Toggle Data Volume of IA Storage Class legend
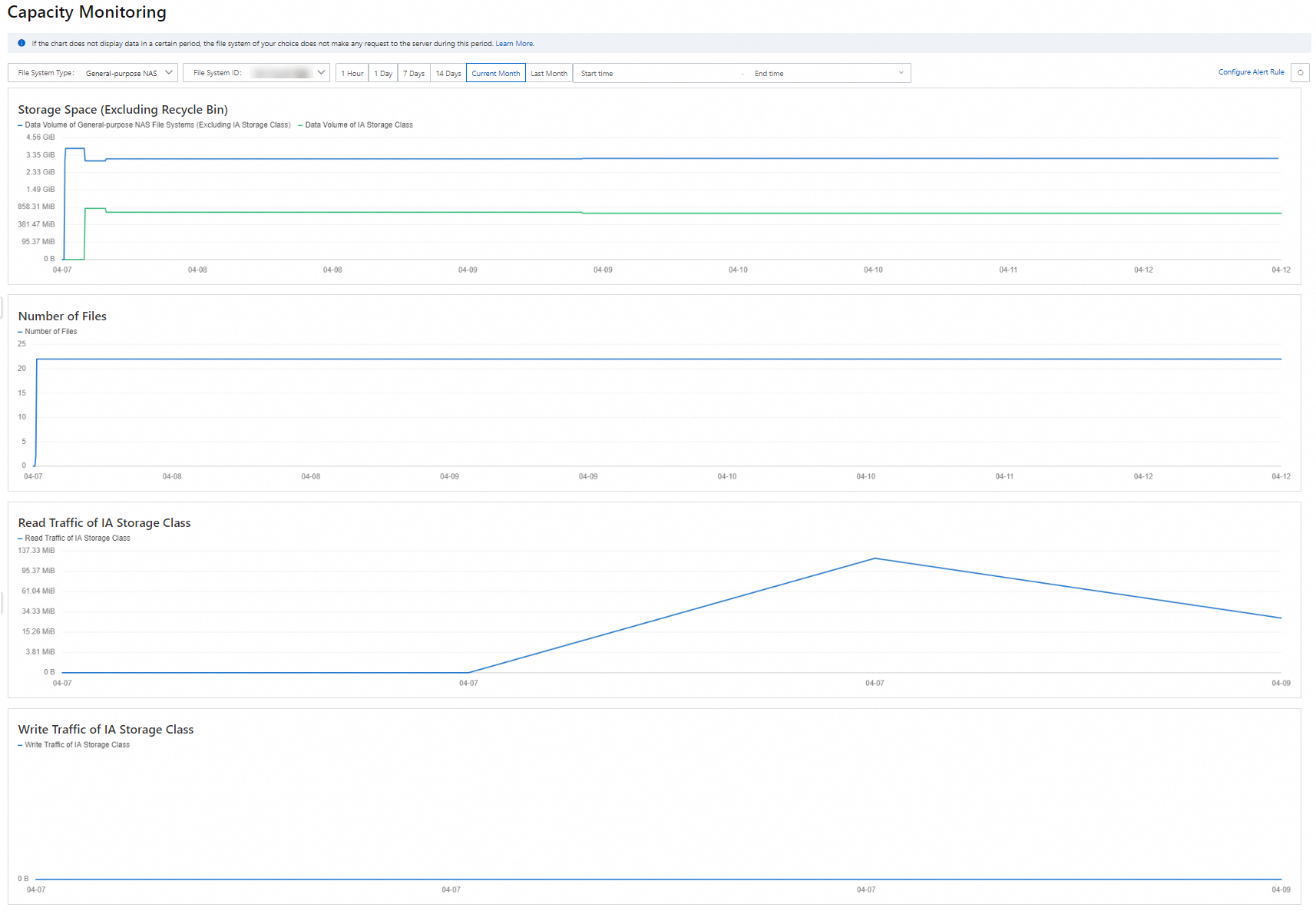 [355, 124]
